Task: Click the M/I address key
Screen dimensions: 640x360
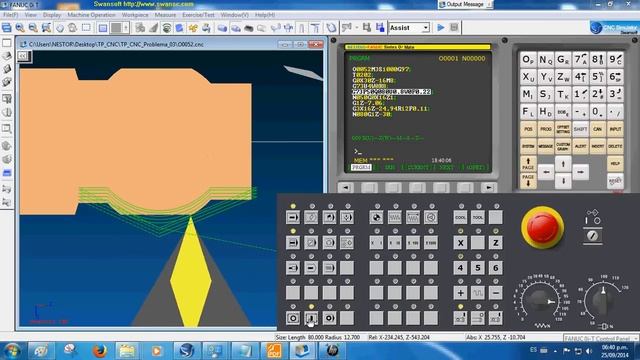Action: 528,94
